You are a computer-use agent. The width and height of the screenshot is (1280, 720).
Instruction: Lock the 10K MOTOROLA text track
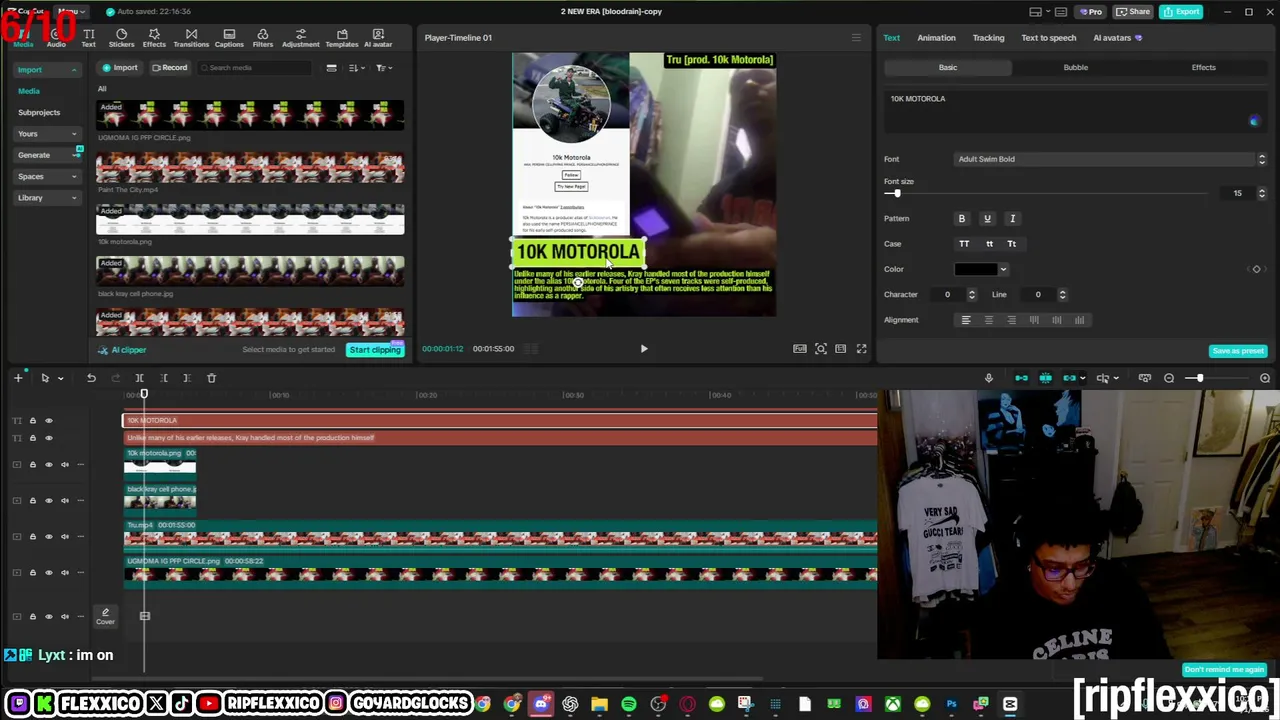(32, 421)
